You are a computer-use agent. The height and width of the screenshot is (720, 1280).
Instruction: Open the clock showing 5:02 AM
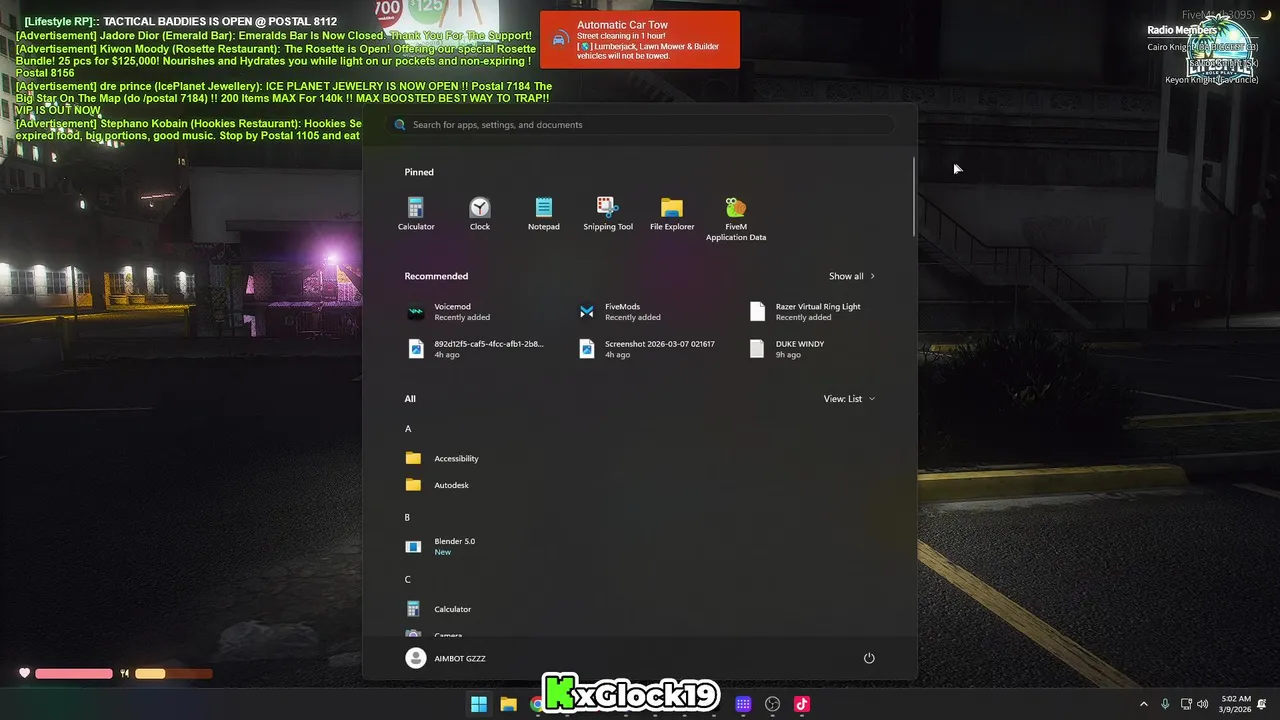pyautogui.click(x=1236, y=704)
